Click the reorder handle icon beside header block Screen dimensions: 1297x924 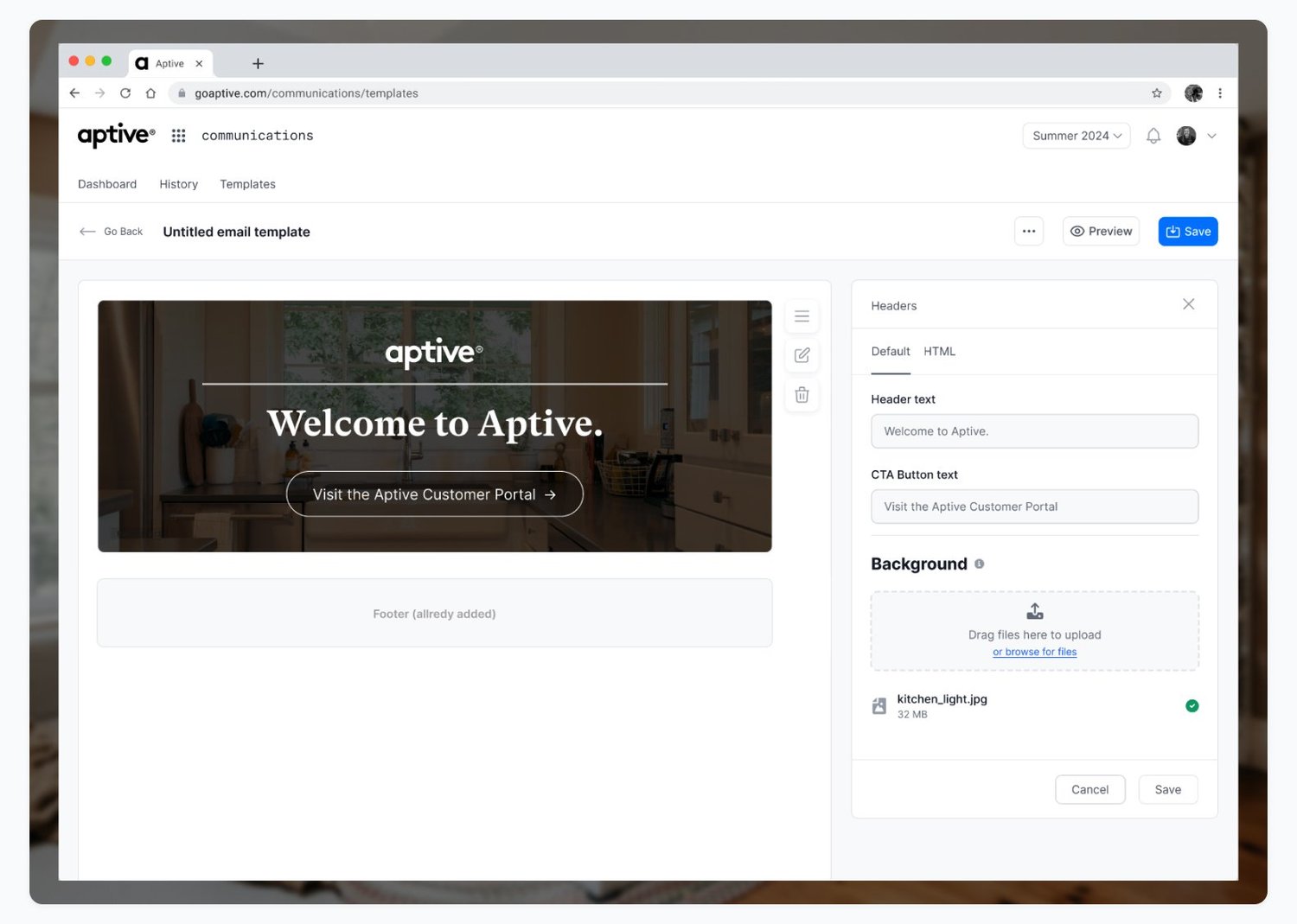point(802,316)
